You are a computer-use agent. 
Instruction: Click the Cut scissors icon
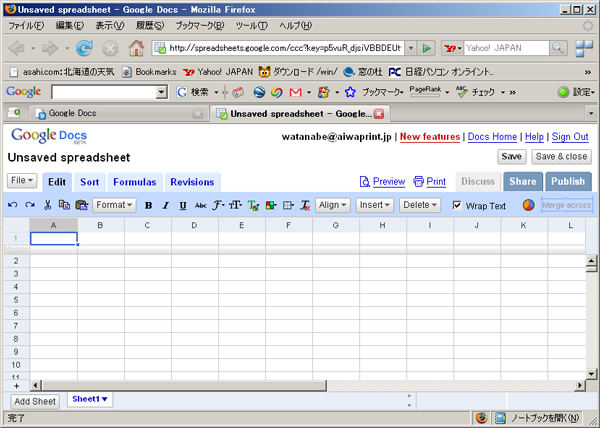(47, 205)
